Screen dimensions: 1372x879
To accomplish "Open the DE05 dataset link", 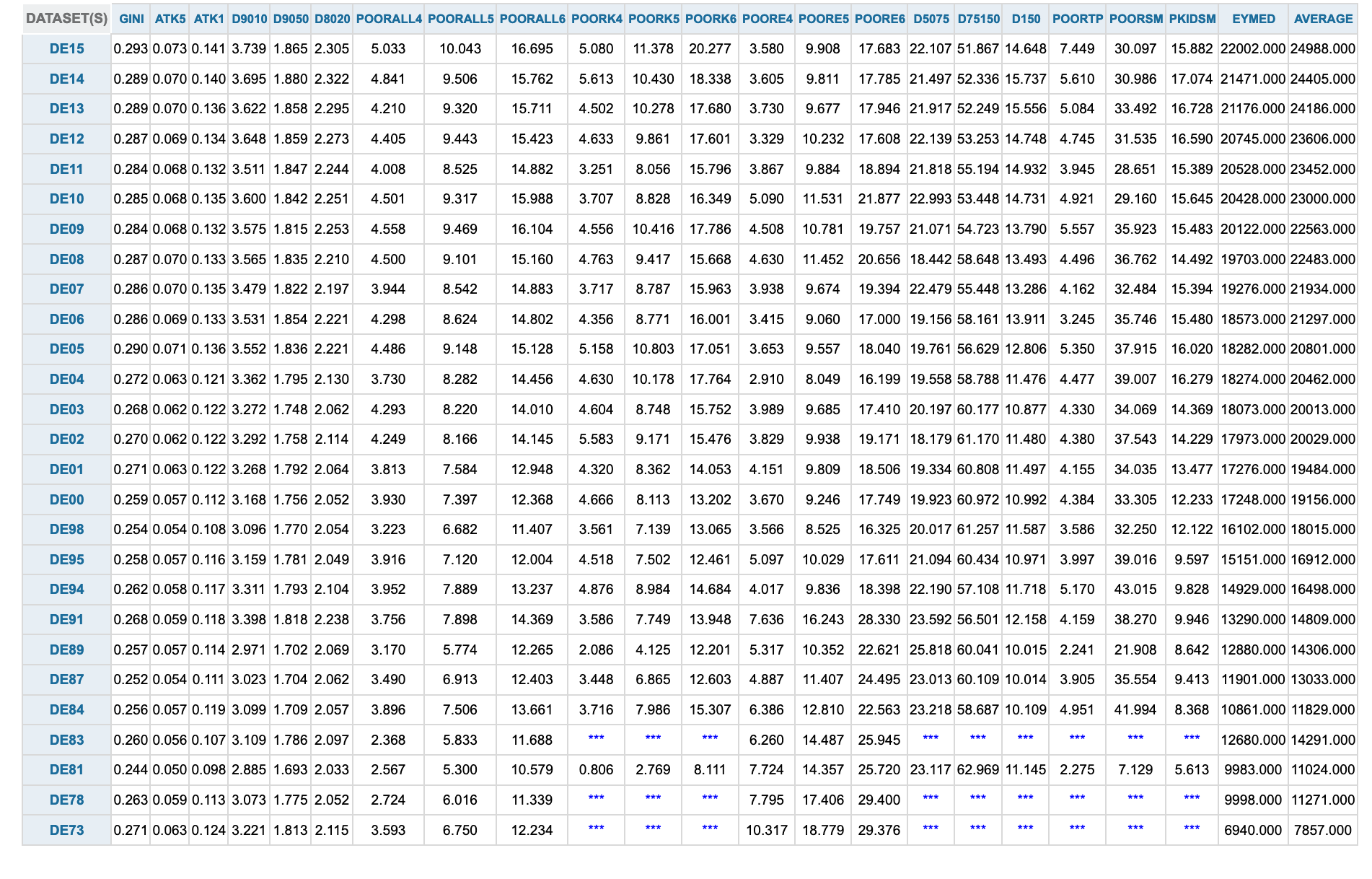I will (x=66, y=349).
